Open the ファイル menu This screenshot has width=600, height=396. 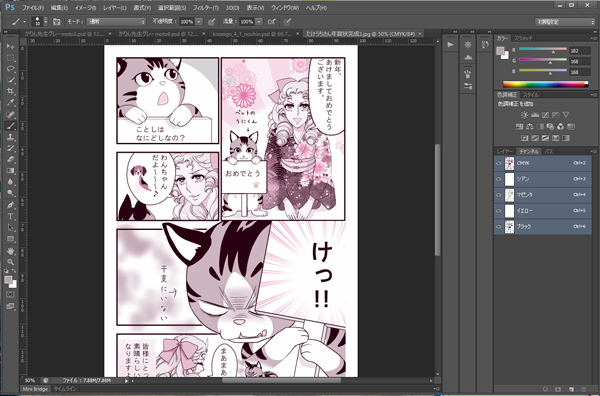[x=33, y=8]
